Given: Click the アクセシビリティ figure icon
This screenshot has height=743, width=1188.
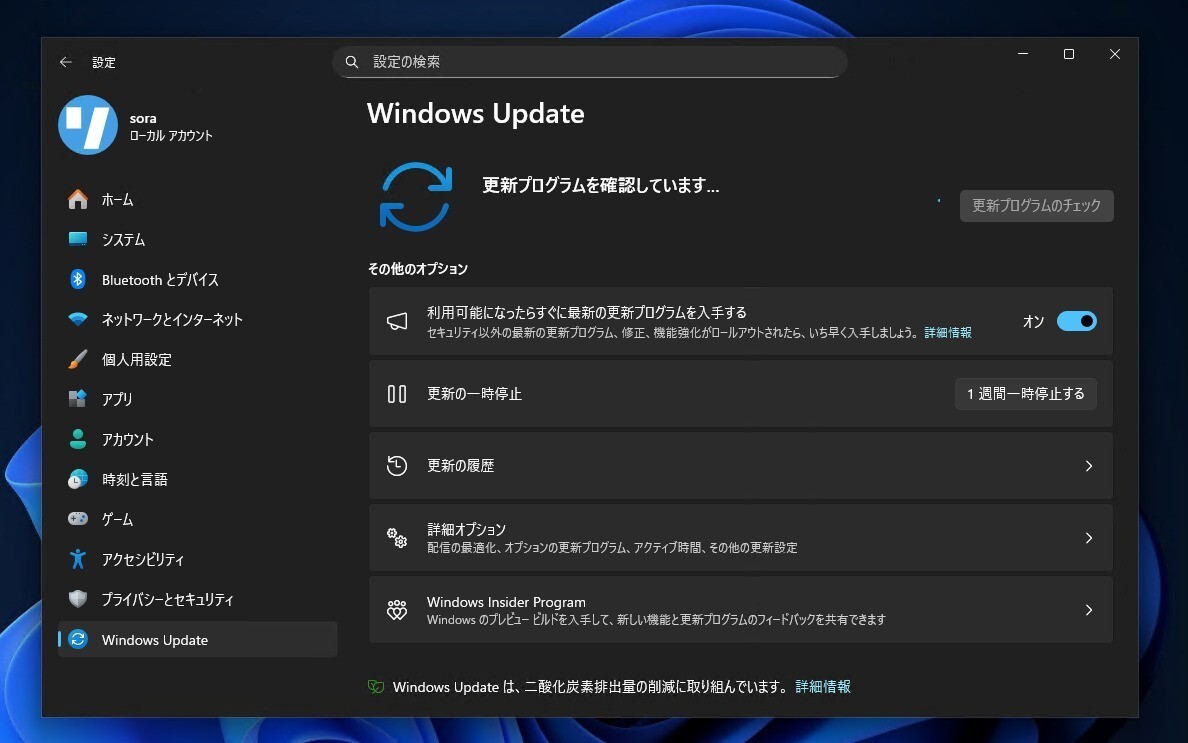Looking at the screenshot, I should [77, 559].
